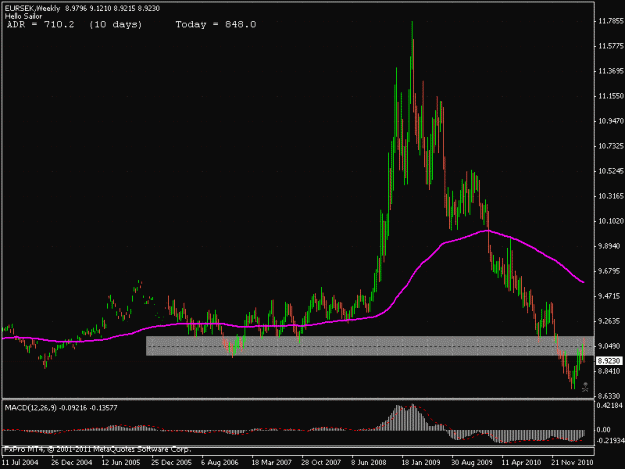Click the 11.5775 price axis label
Image resolution: width=625 pixels, height=469 pixels.
pyautogui.click(x=611, y=46)
